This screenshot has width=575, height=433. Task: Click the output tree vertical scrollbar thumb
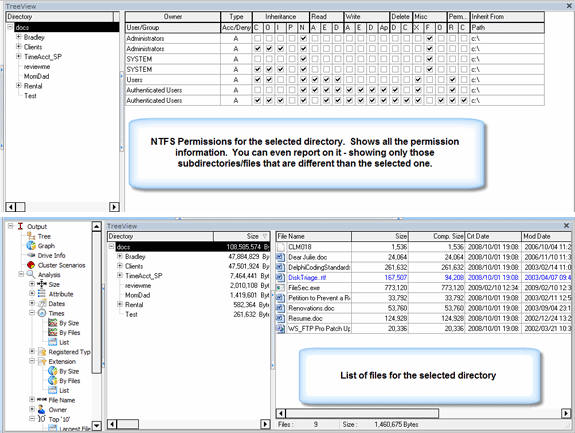pyautogui.click(x=96, y=302)
